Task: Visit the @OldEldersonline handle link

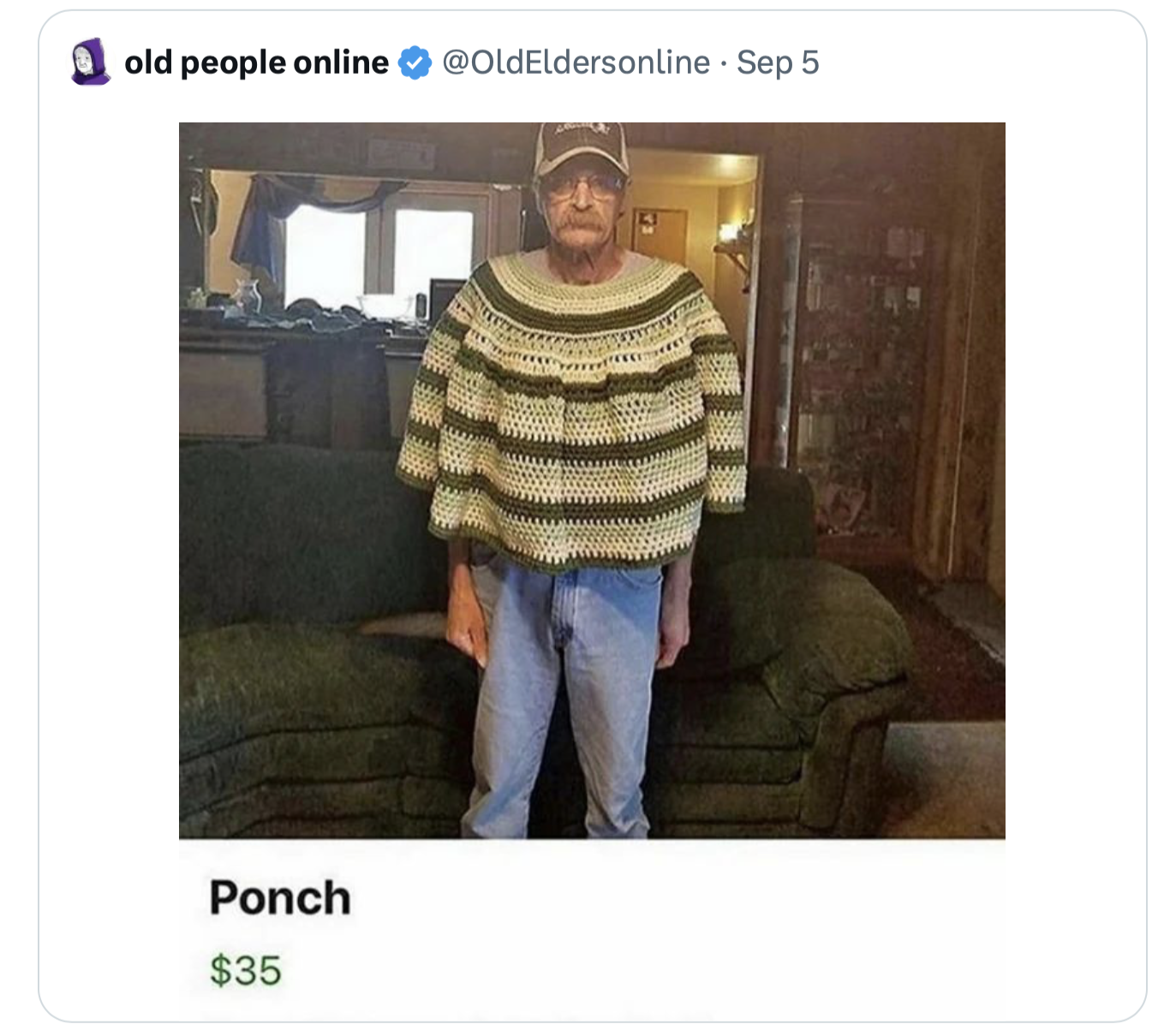Action: 576,63
